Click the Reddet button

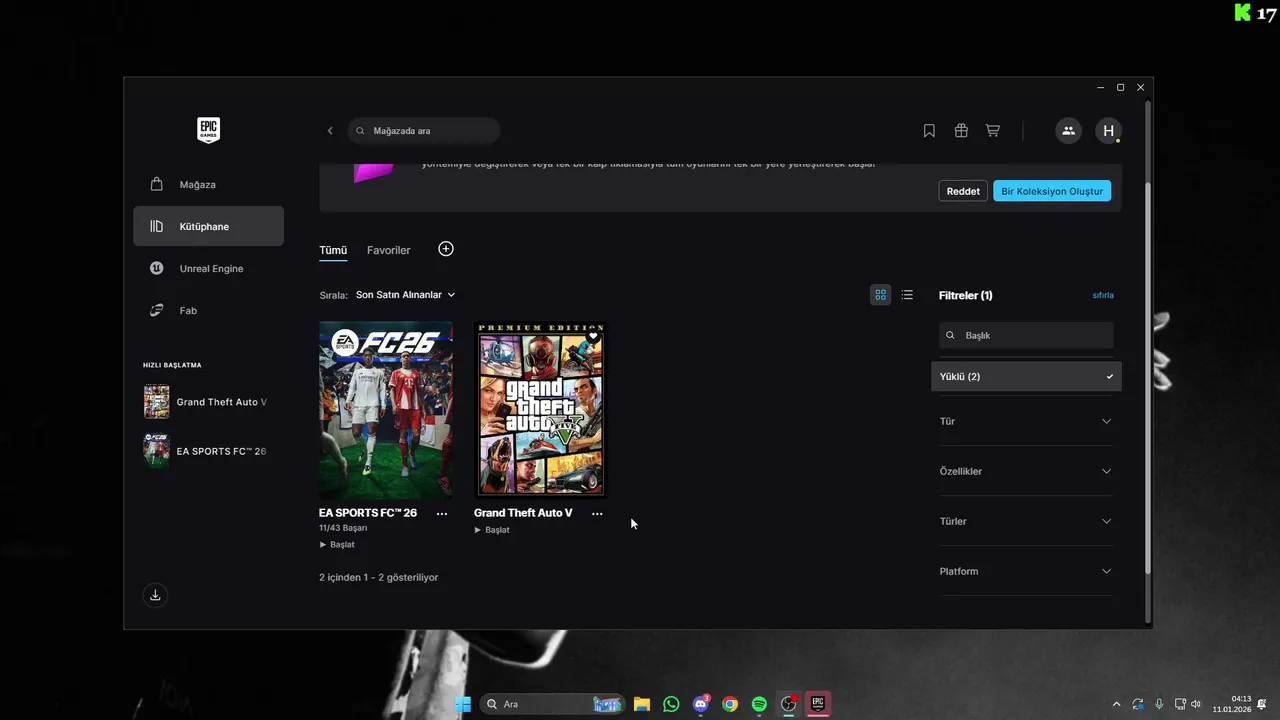[963, 191]
